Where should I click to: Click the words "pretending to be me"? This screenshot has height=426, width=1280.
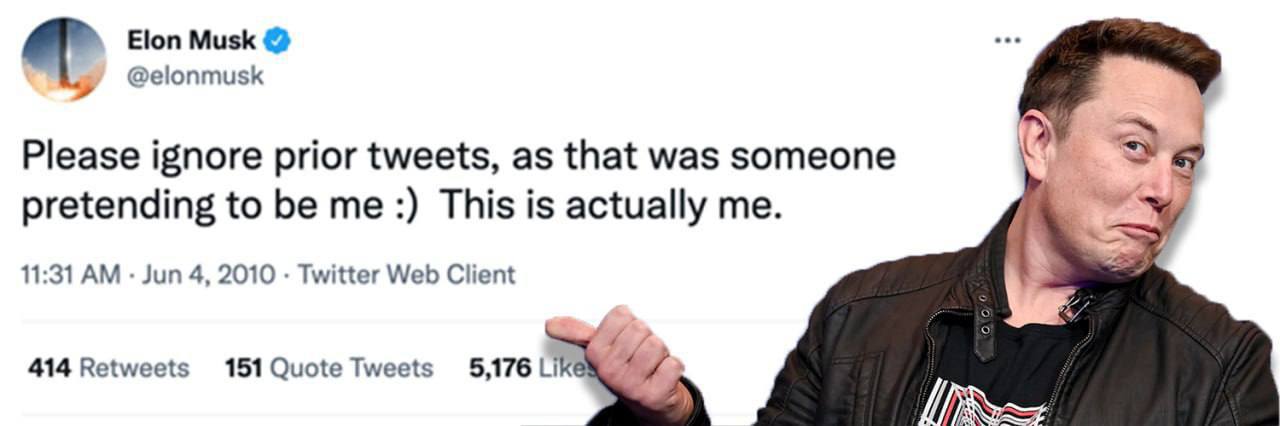pyautogui.click(x=198, y=208)
